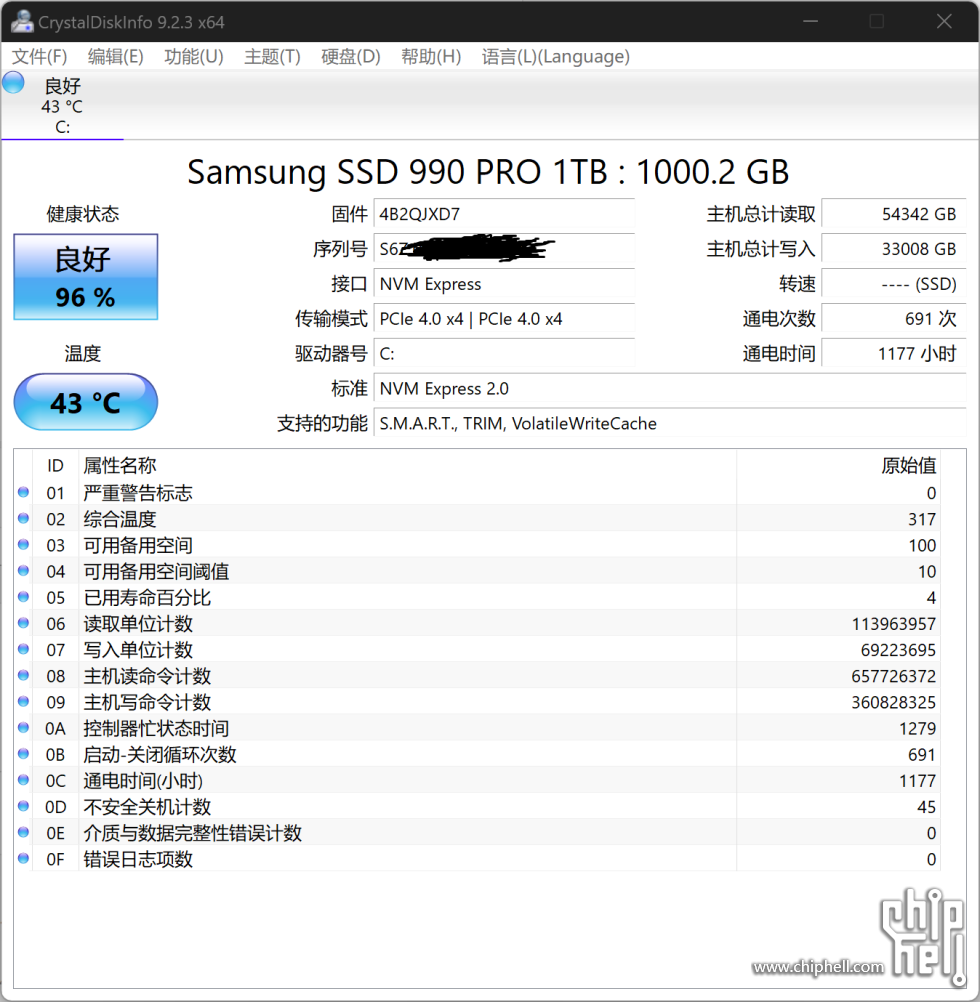Open the 帮助(H) menu
The width and height of the screenshot is (980, 1002).
click(431, 57)
